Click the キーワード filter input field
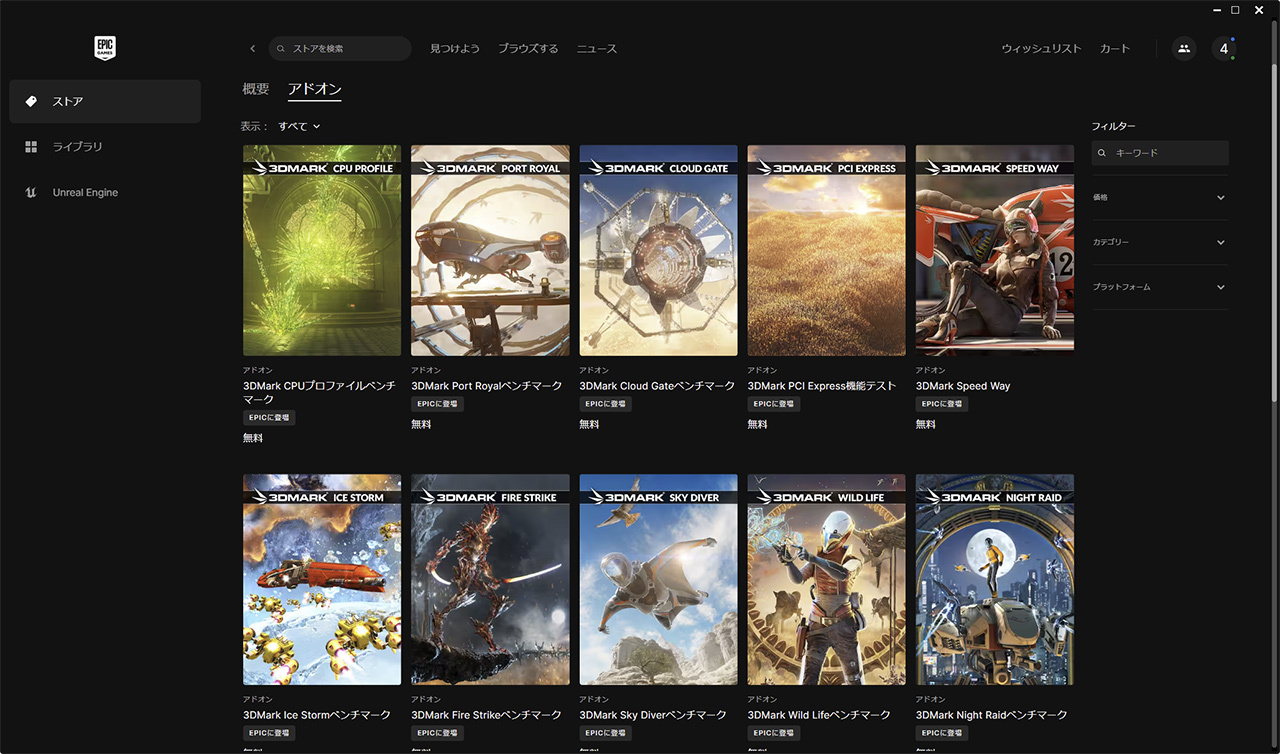This screenshot has height=754, width=1280. pyautogui.click(x=1168, y=153)
